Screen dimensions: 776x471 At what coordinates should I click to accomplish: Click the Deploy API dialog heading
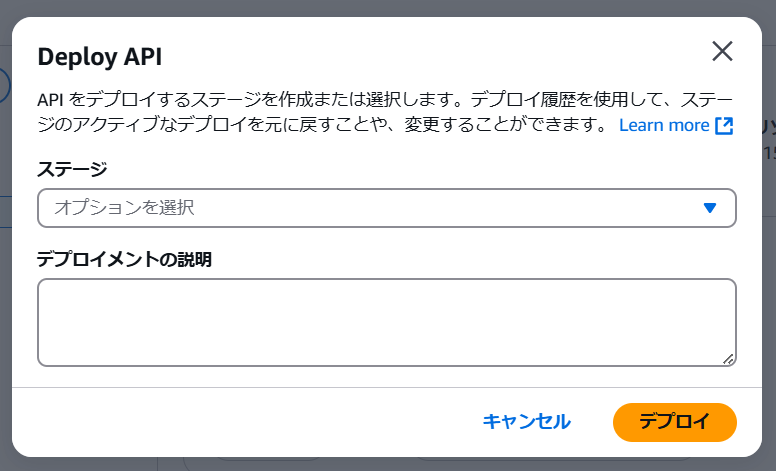point(99,56)
